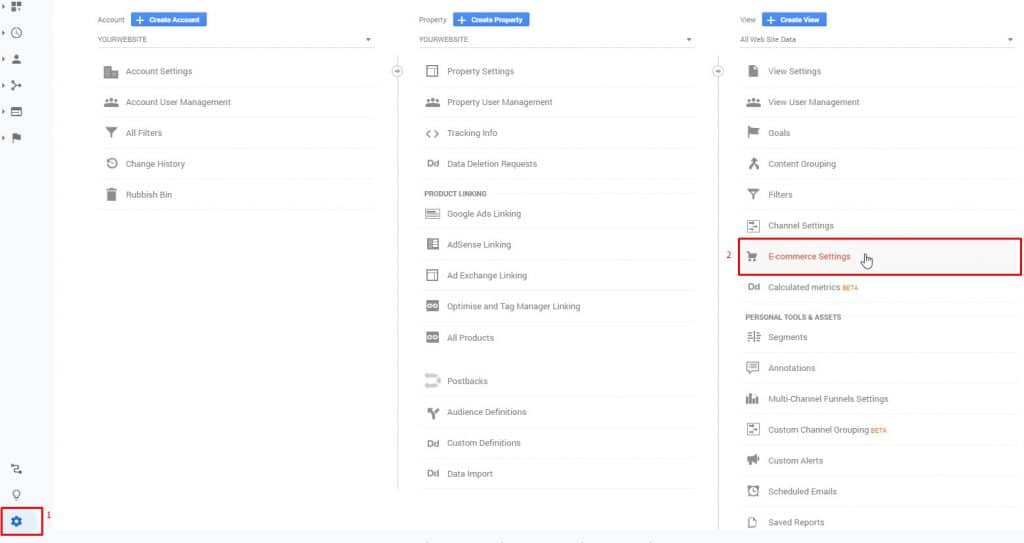Image resolution: width=1024 pixels, height=543 pixels.
Task: Open the Attribution icon above the lightbulb
Action: [16, 469]
